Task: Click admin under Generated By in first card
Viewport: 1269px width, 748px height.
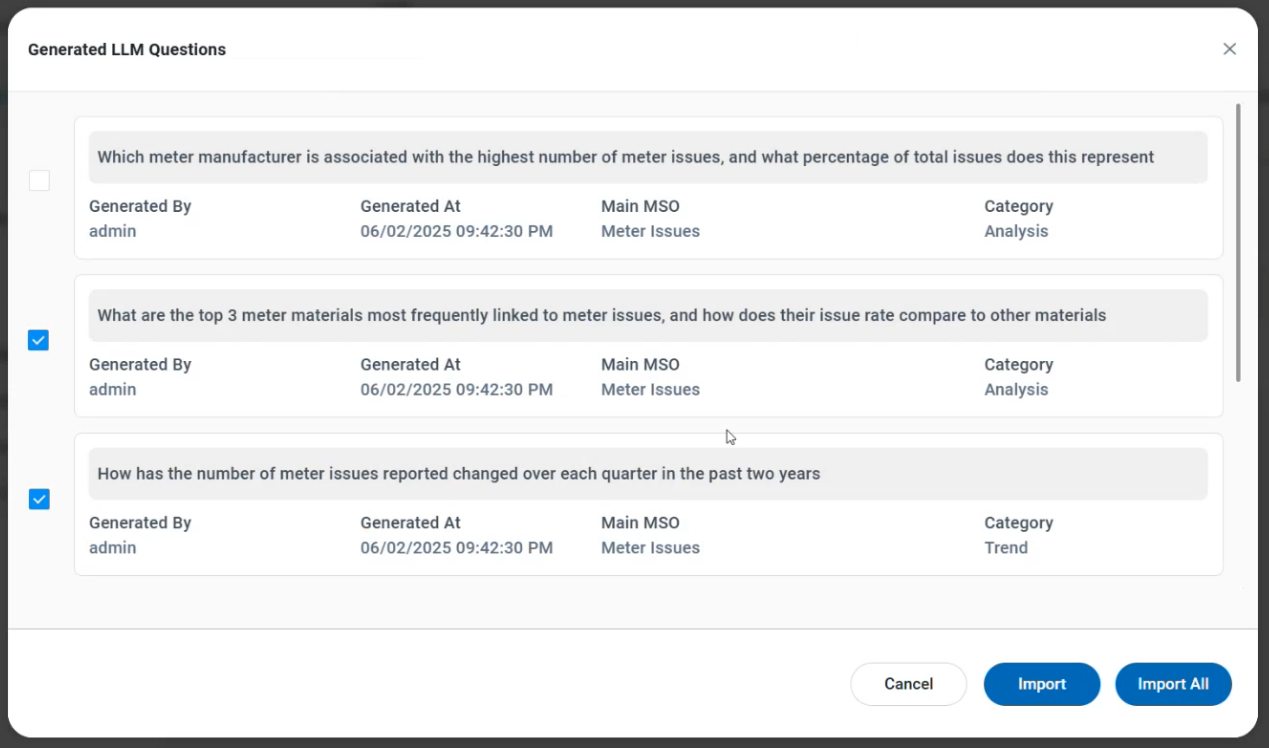Action: coord(112,231)
